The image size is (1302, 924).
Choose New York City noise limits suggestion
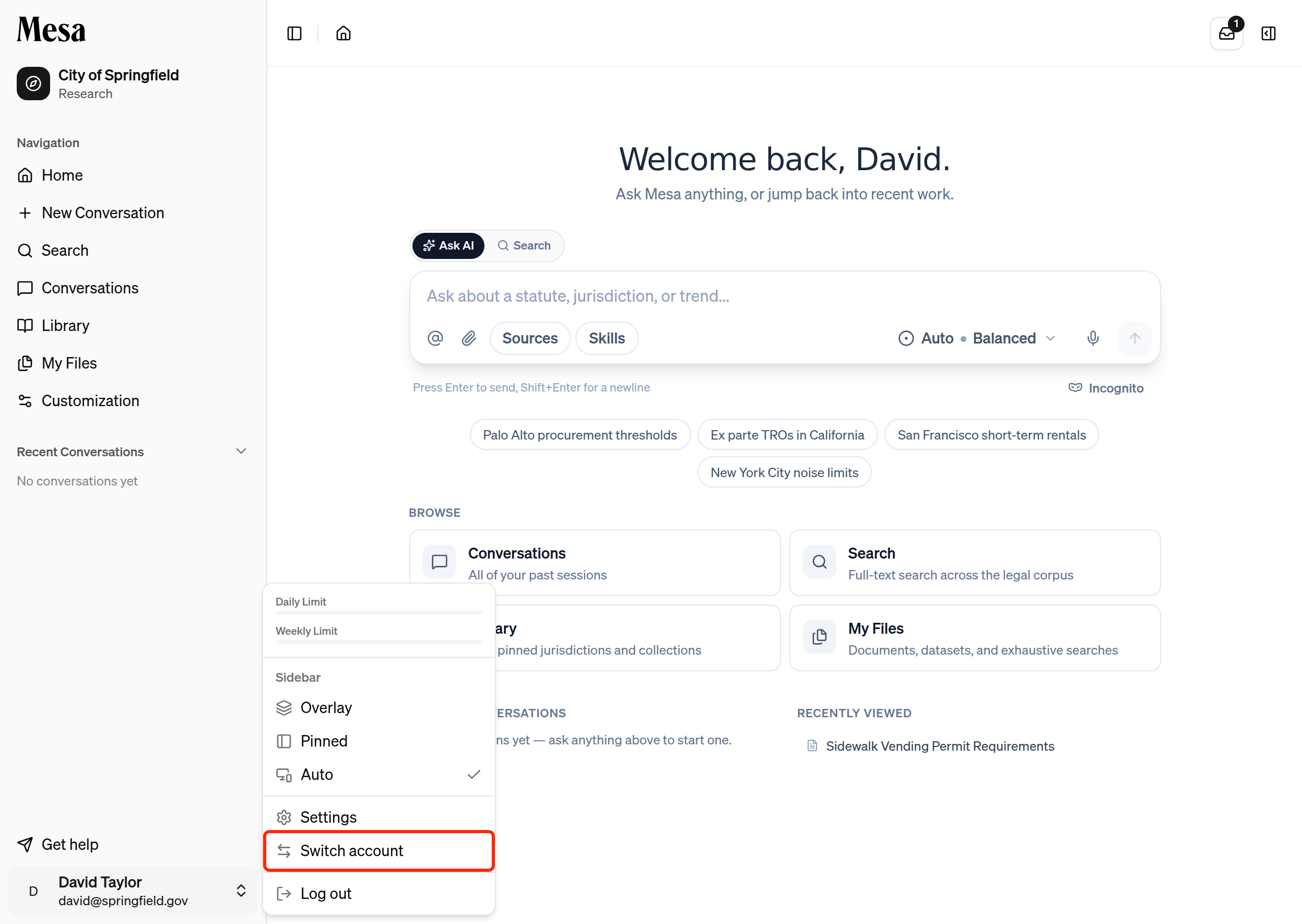784,473
